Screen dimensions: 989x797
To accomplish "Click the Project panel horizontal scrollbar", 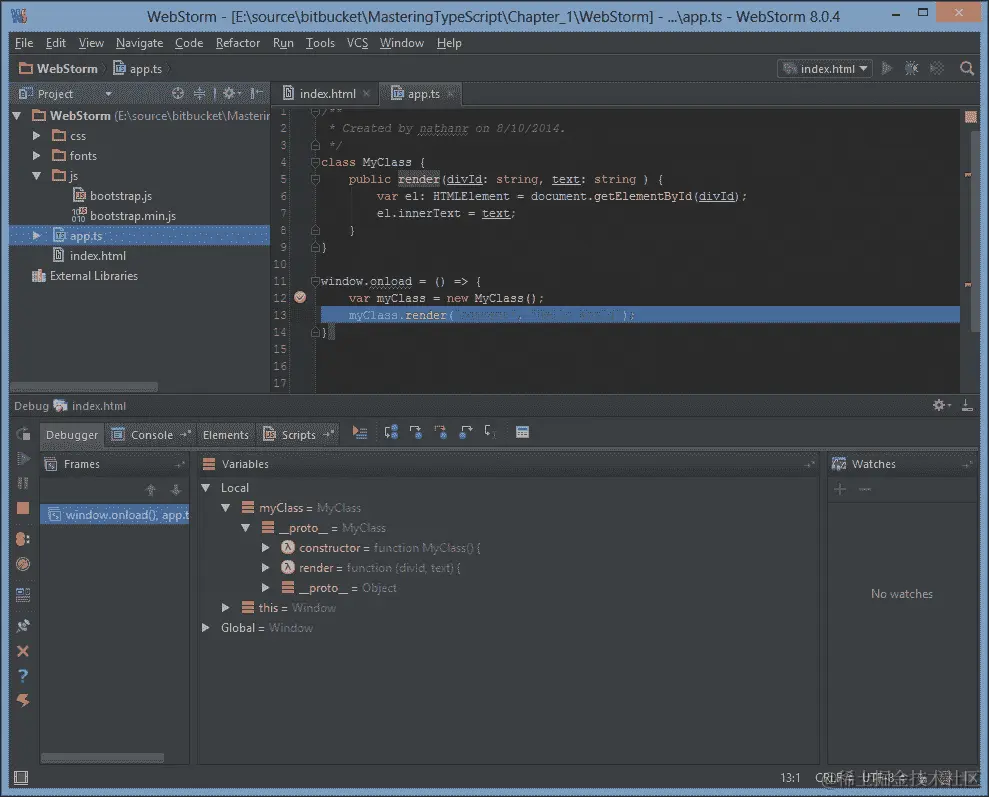I will click(x=84, y=386).
